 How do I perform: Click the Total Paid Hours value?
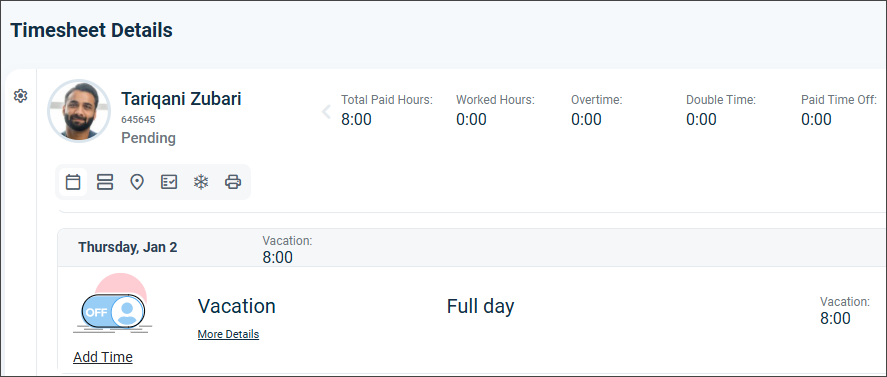click(356, 119)
